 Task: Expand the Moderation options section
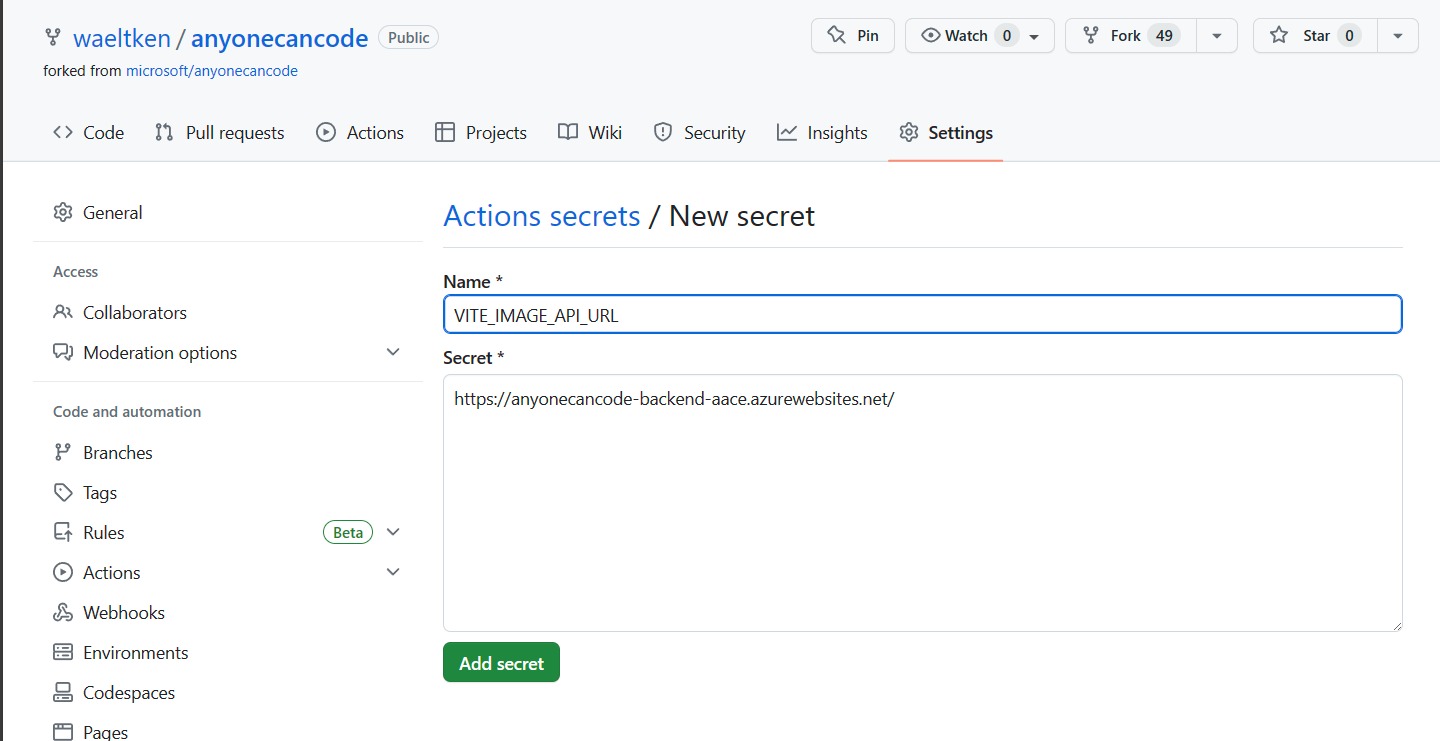point(393,352)
